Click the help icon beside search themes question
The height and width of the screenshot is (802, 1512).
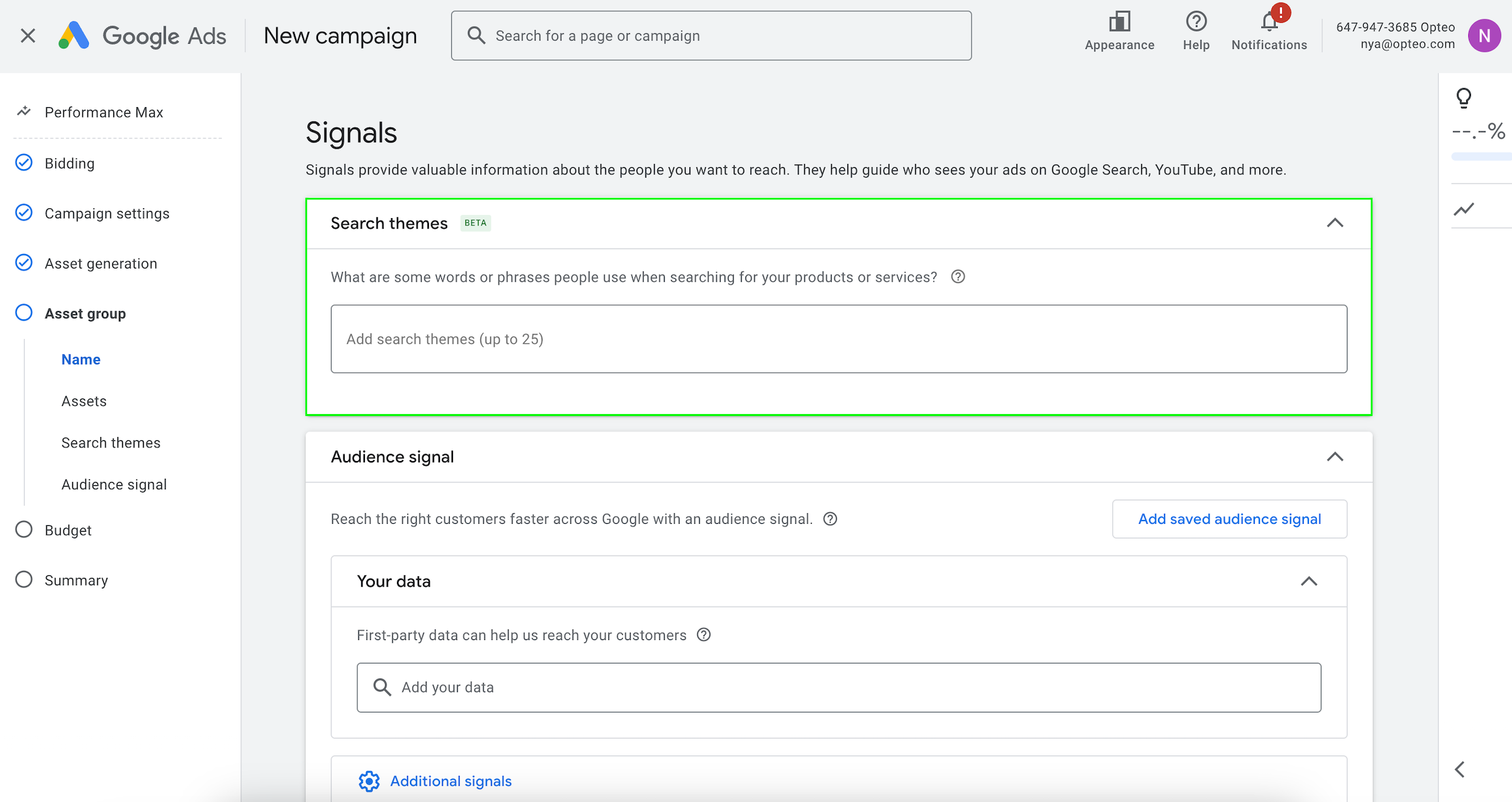coord(958,277)
